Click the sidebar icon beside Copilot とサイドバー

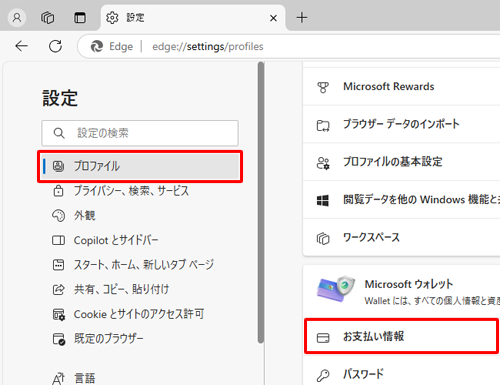58,240
